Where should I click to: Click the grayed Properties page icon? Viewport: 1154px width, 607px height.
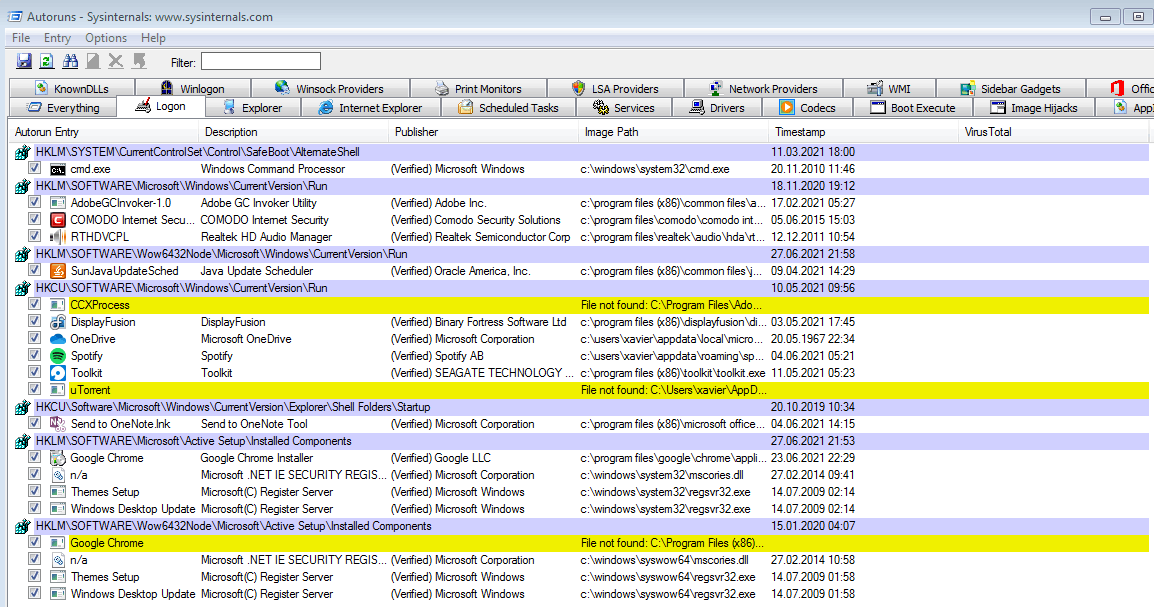[93, 61]
